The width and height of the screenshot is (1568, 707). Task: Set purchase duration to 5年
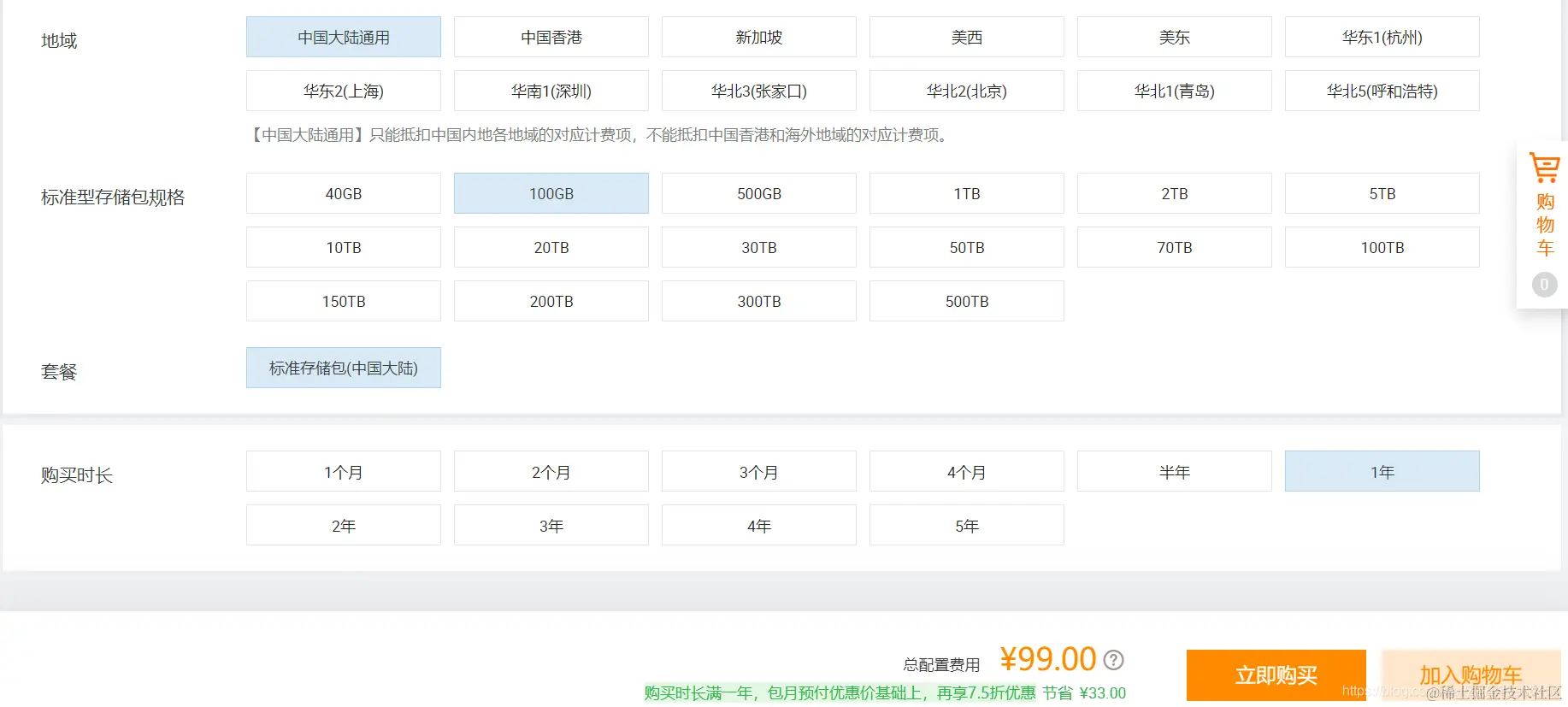[x=967, y=525]
